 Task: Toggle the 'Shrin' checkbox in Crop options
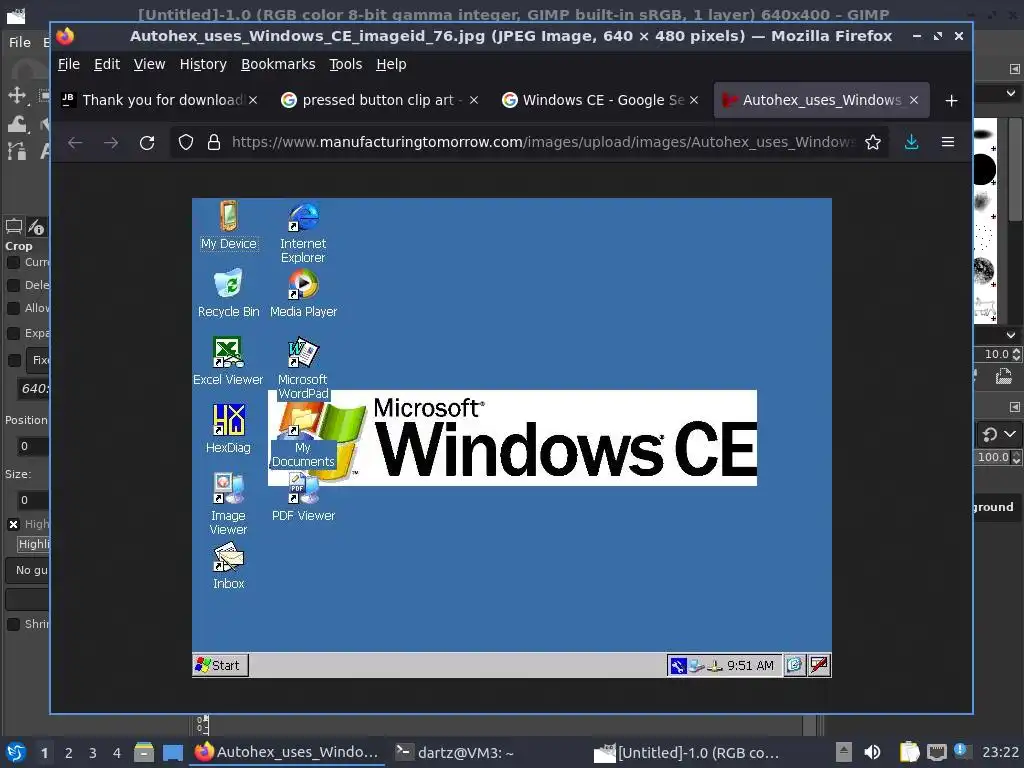13,624
